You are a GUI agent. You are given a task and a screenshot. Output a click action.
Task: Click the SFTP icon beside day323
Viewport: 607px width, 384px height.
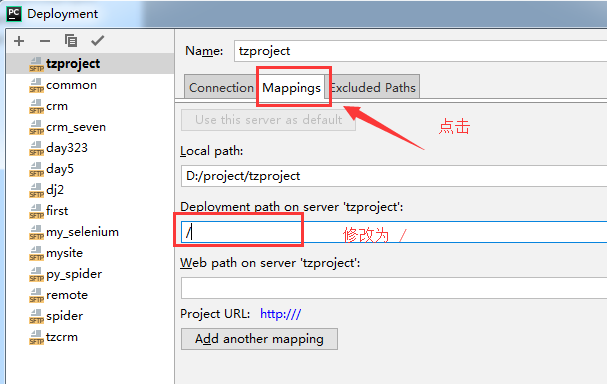point(36,148)
